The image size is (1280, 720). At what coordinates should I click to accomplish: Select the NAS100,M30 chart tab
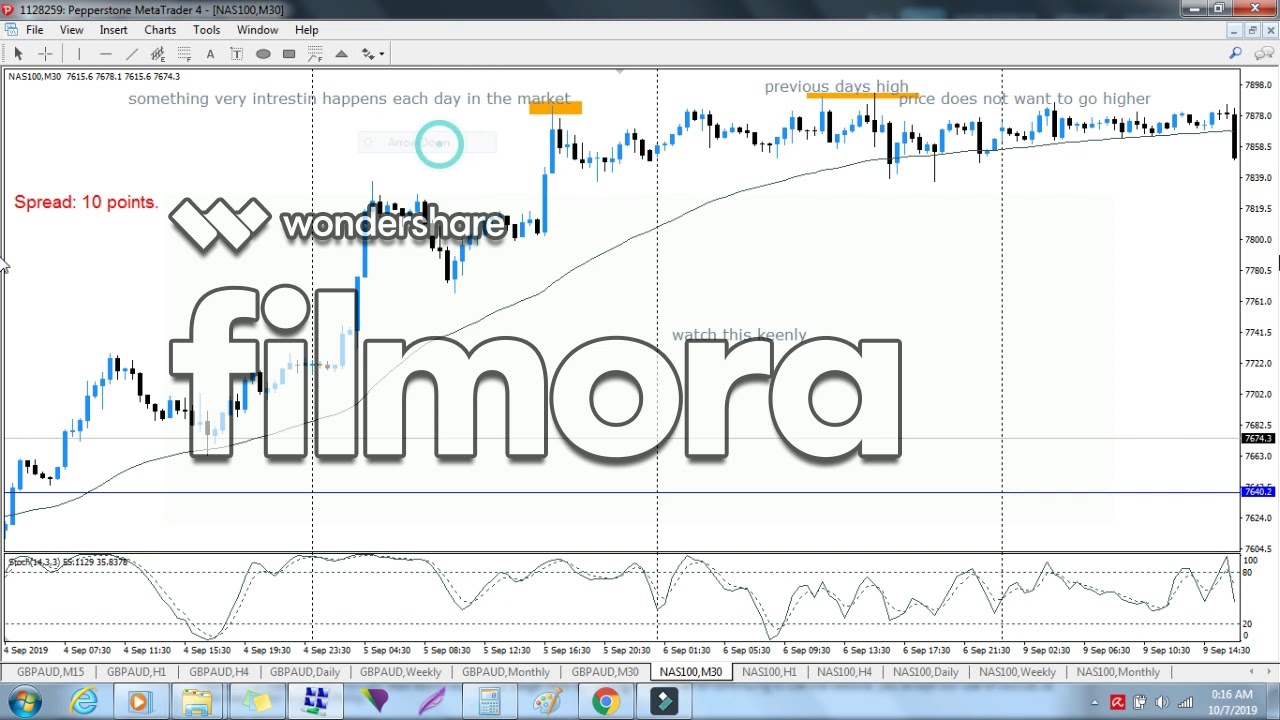690,672
